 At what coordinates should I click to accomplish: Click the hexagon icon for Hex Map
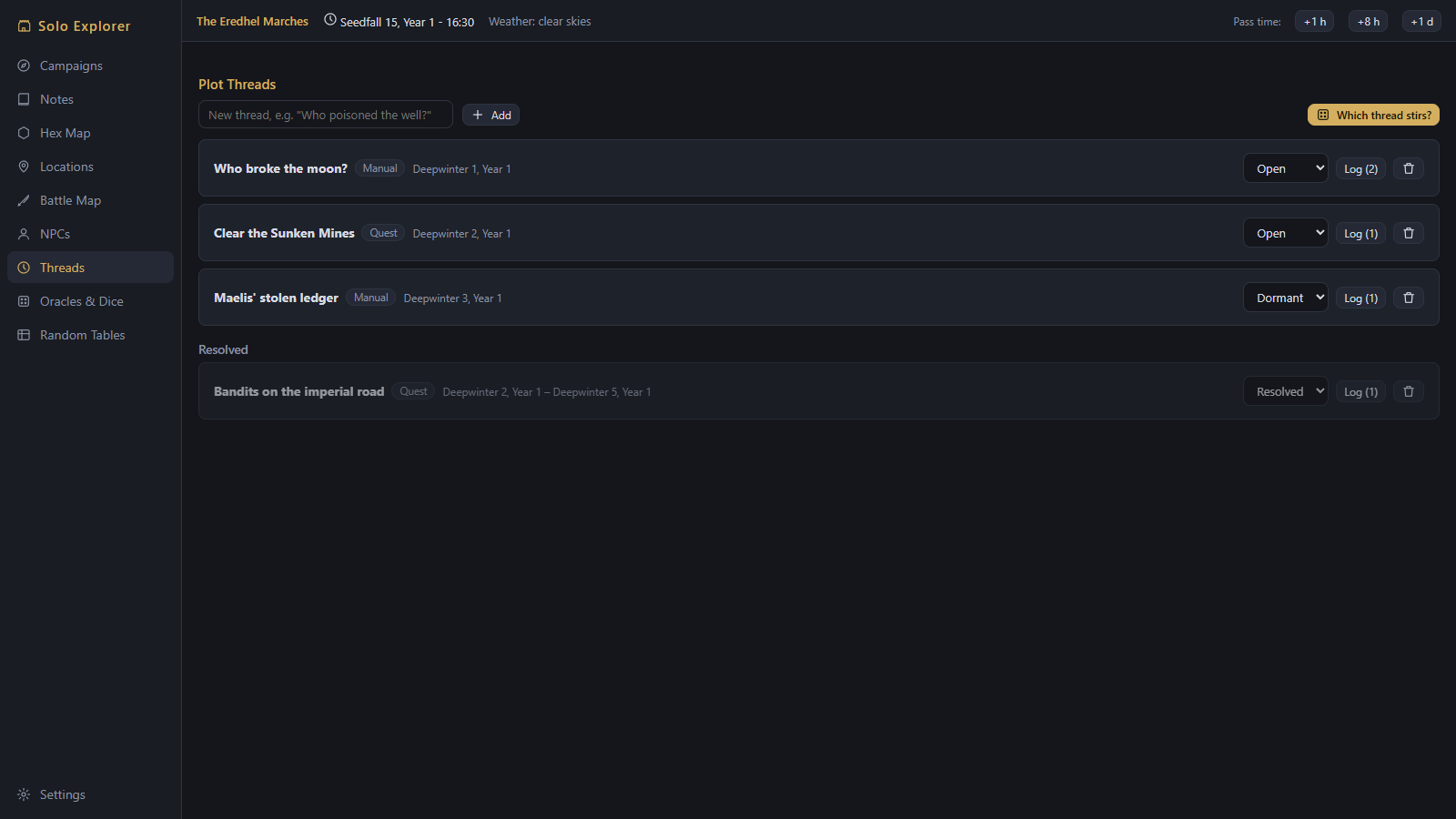pyautogui.click(x=24, y=133)
